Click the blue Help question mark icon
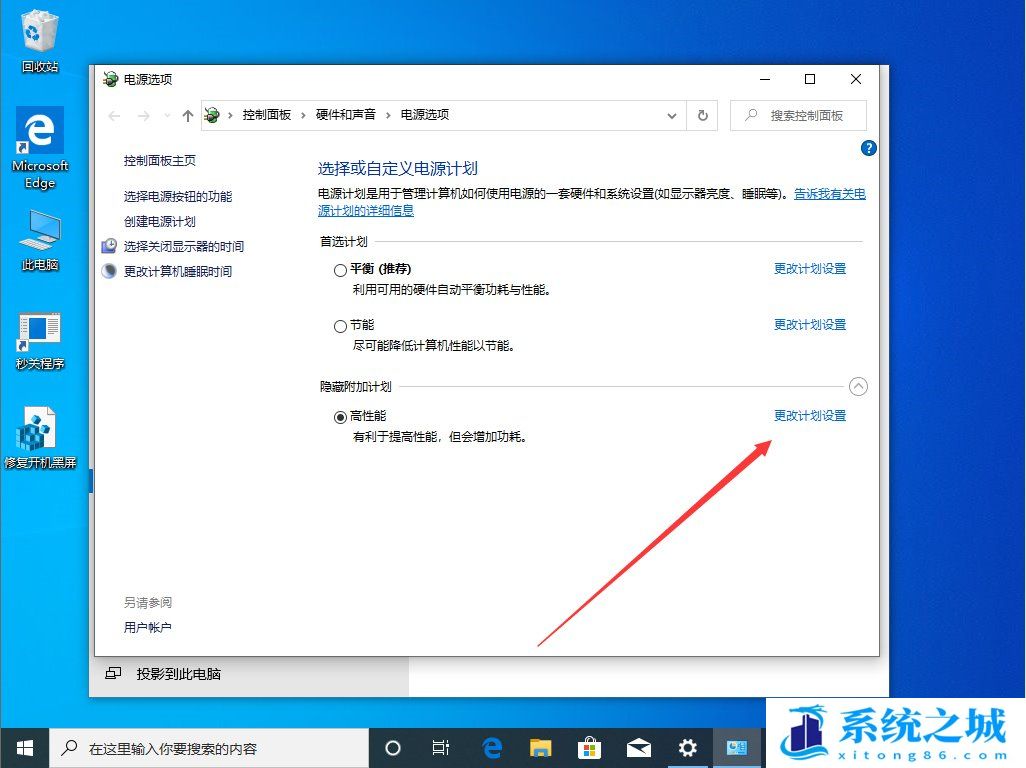Image resolution: width=1026 pixels, height=768 pixels. pyautogui.click(x=868, y=148)
